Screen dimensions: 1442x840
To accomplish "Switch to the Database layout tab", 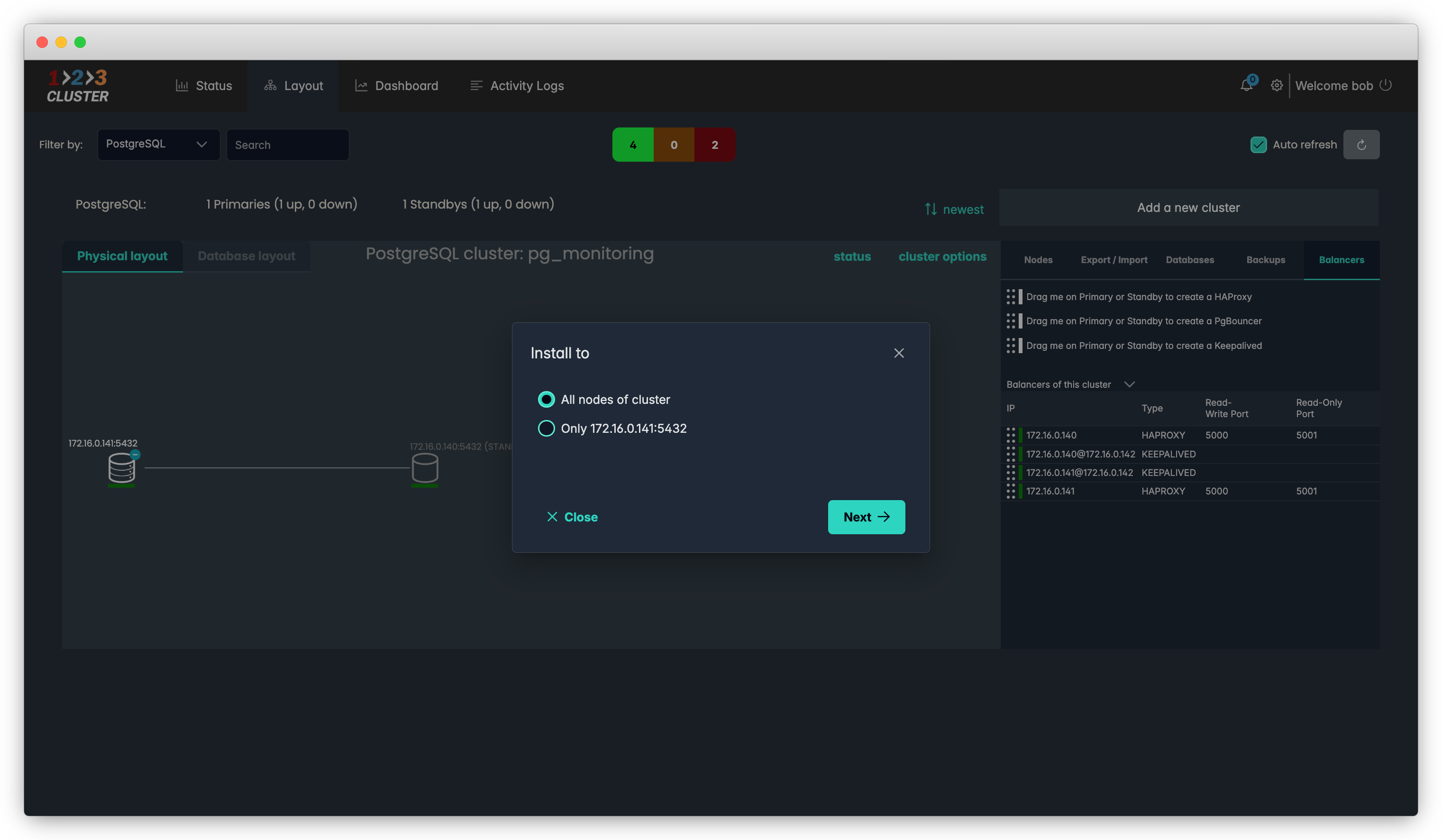I will 246,256.
